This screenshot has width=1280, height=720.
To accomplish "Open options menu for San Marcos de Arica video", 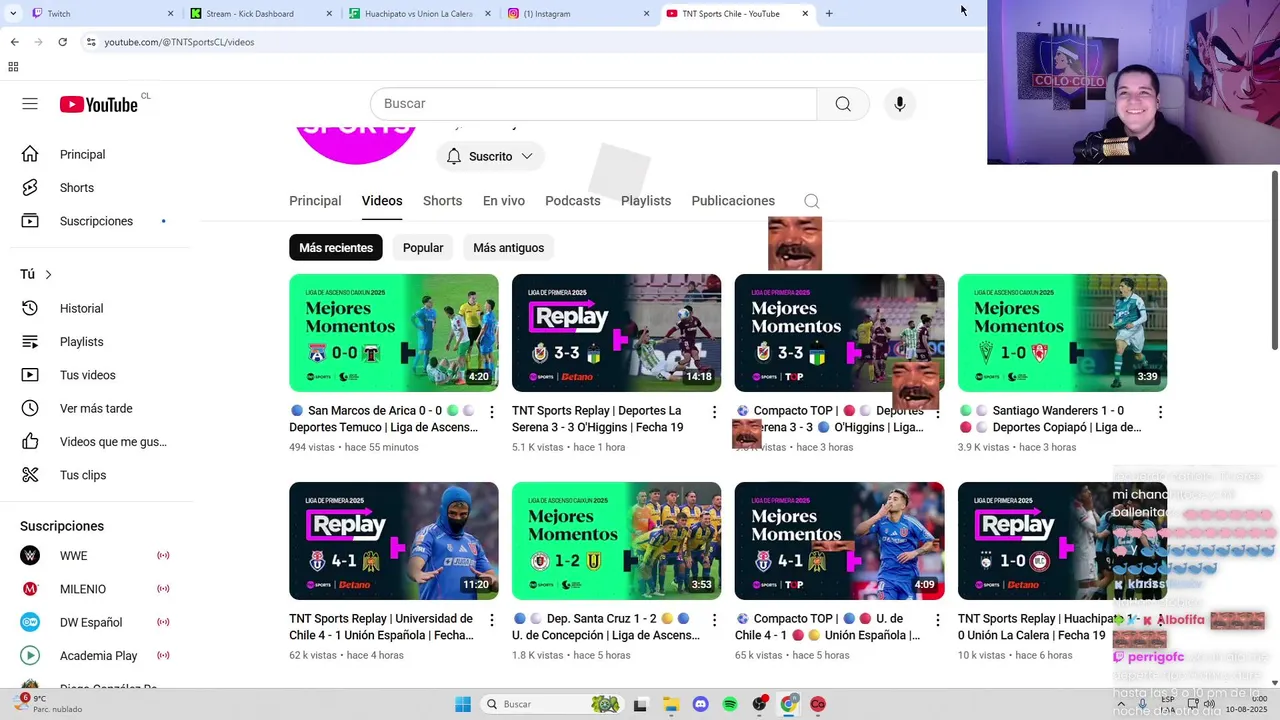I will click(491, 412).
